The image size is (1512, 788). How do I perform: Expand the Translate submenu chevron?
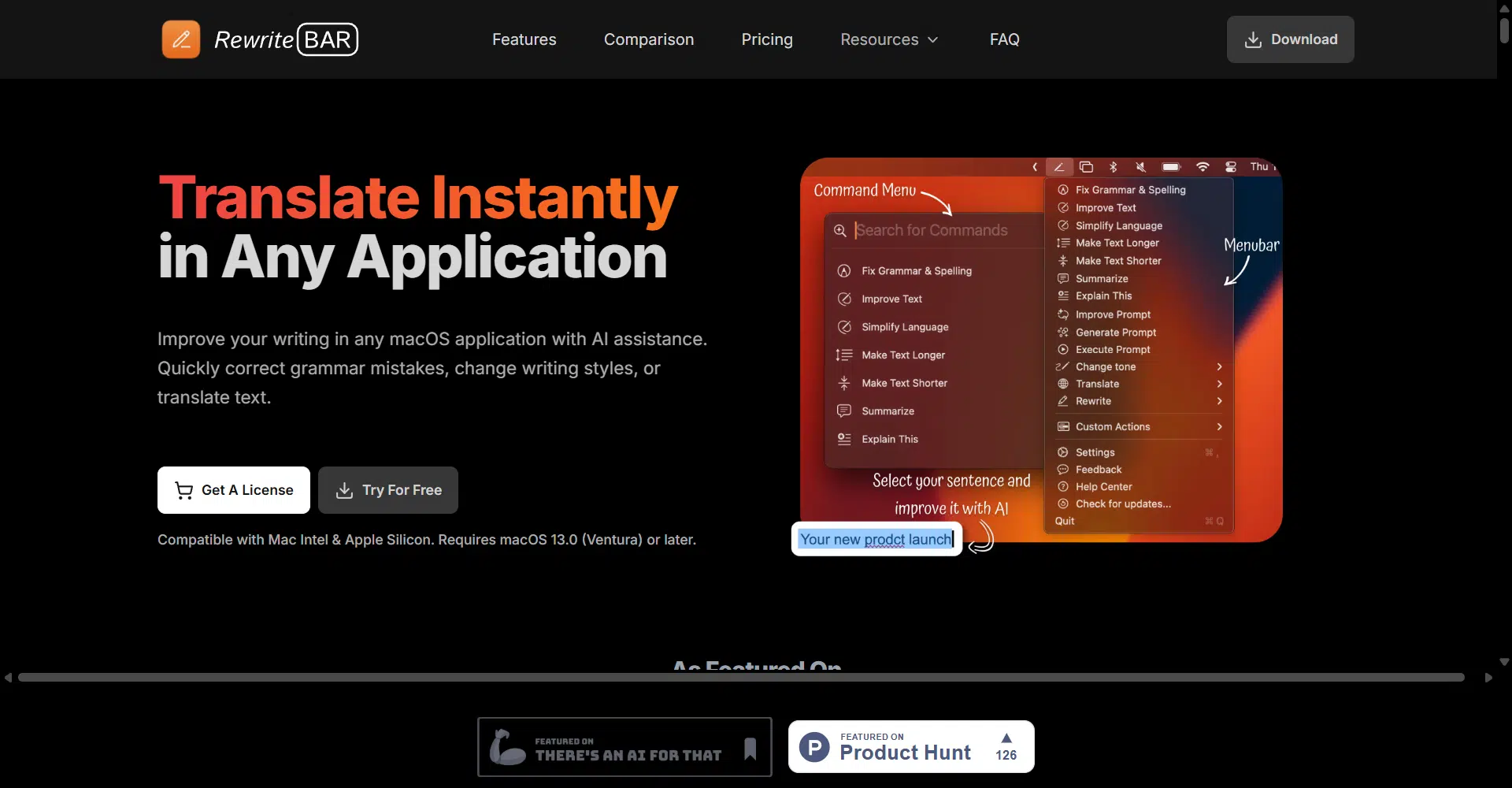click(1219, 385)
